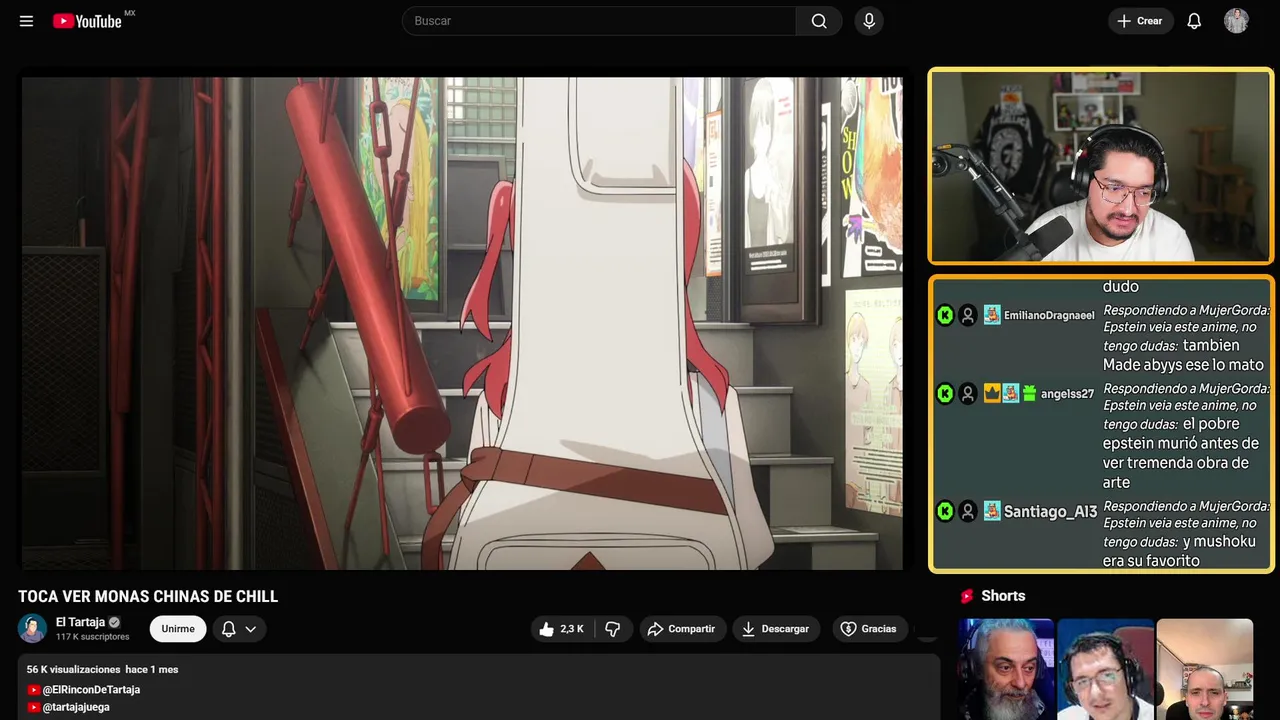Download the video via Descargar
The width and height of the screenshot is (1280, 720).
coord(776,629)
